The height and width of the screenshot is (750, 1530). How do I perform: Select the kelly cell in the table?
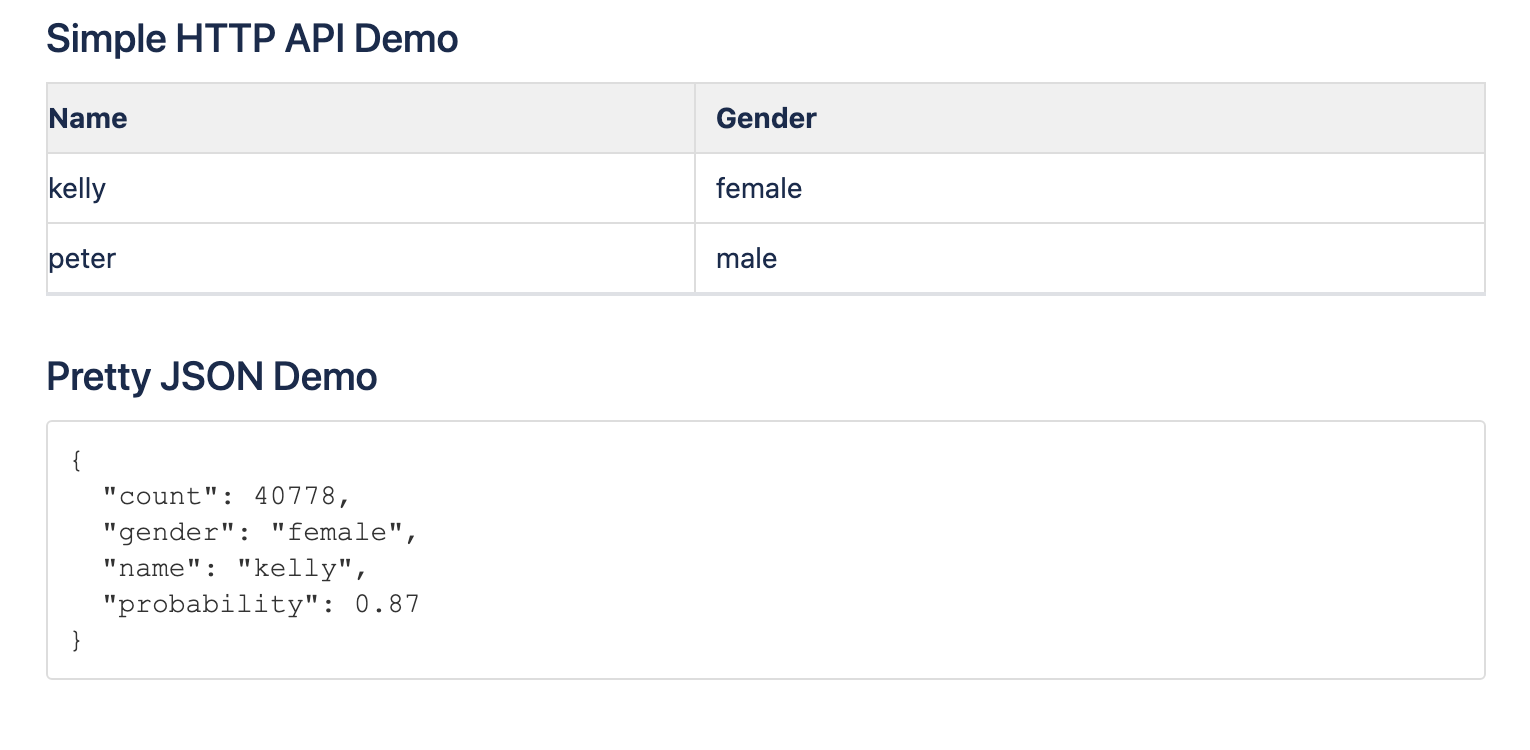(77, 188)
